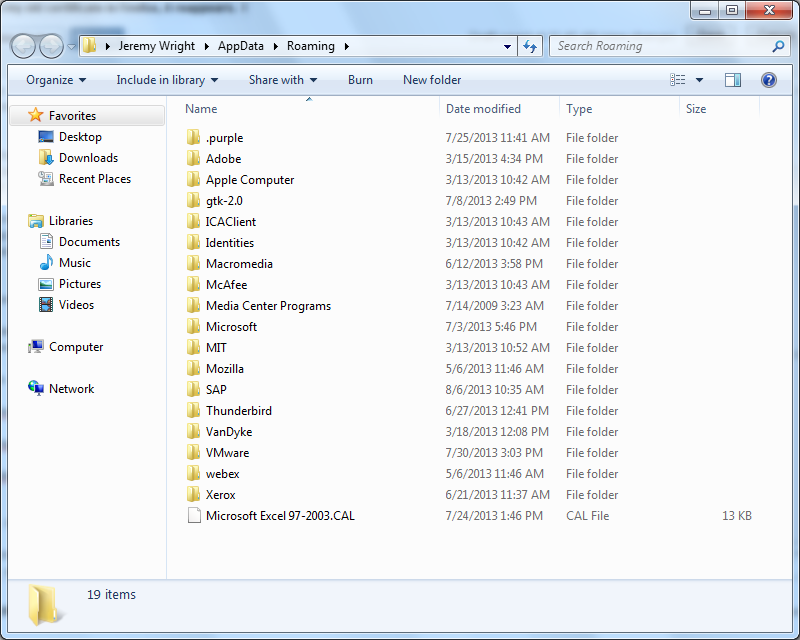Expand arrow after Roaming breadcrumb
800x640 pixels.
point(347,46)
